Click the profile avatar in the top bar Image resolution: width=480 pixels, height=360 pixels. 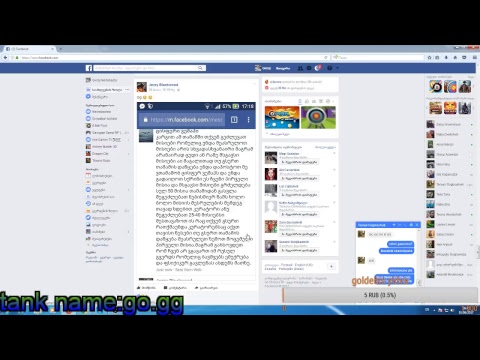pyautogui.click(x=258, y=68)
